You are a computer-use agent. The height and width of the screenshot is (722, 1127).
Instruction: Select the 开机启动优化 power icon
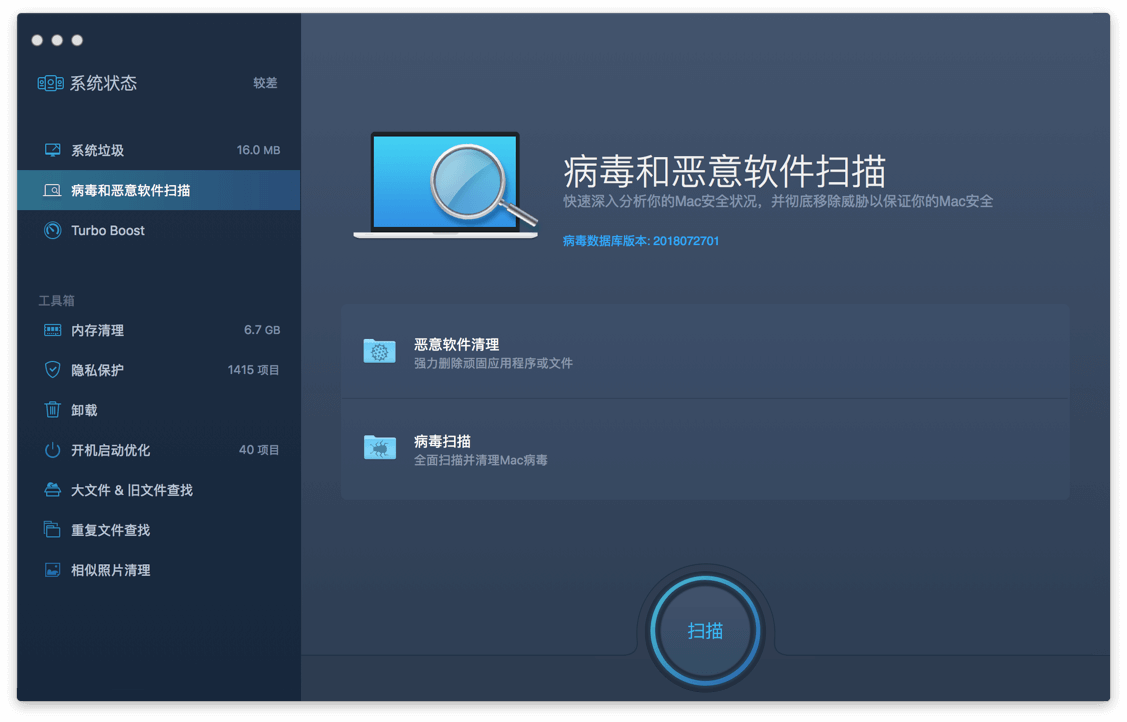pyautogui.click(x=55, y=450)
